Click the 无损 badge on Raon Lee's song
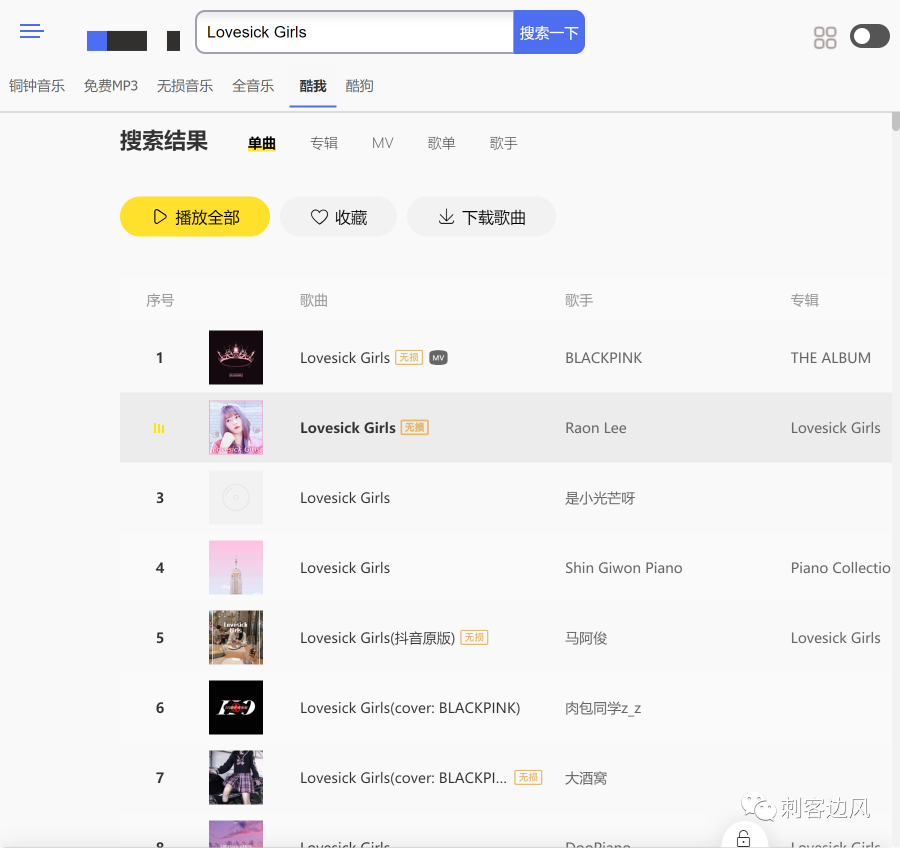Viewport: 900px width, 848px height. coord(414,427)
